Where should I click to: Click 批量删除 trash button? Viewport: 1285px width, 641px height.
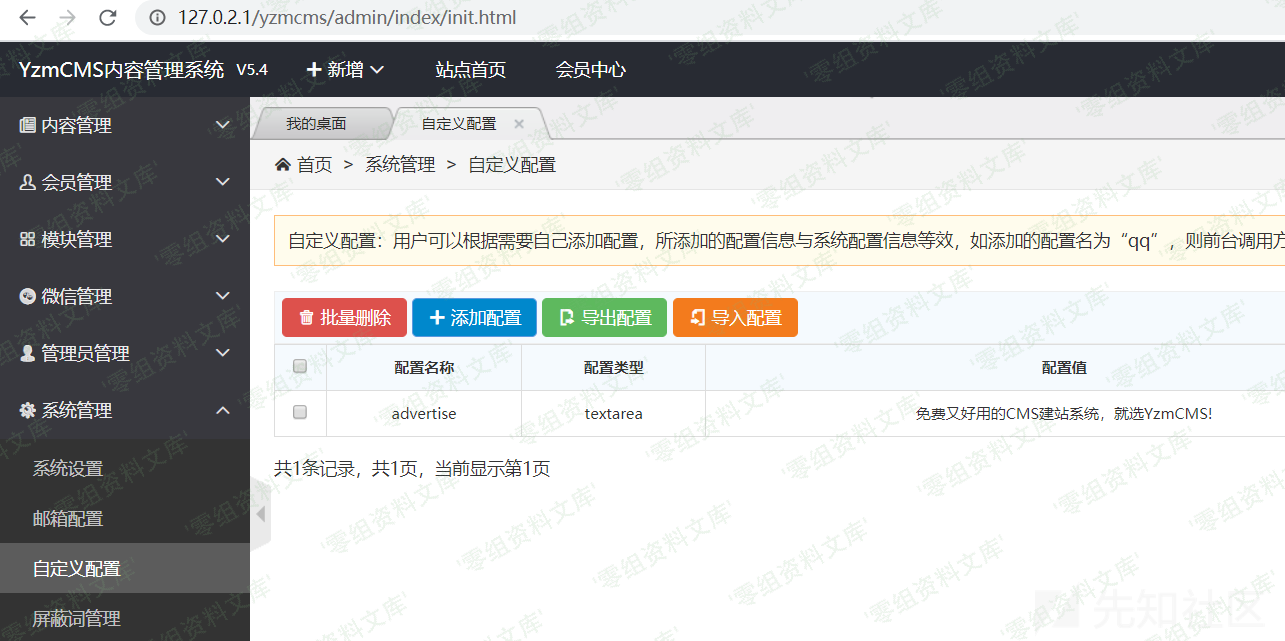pos(344,318)
